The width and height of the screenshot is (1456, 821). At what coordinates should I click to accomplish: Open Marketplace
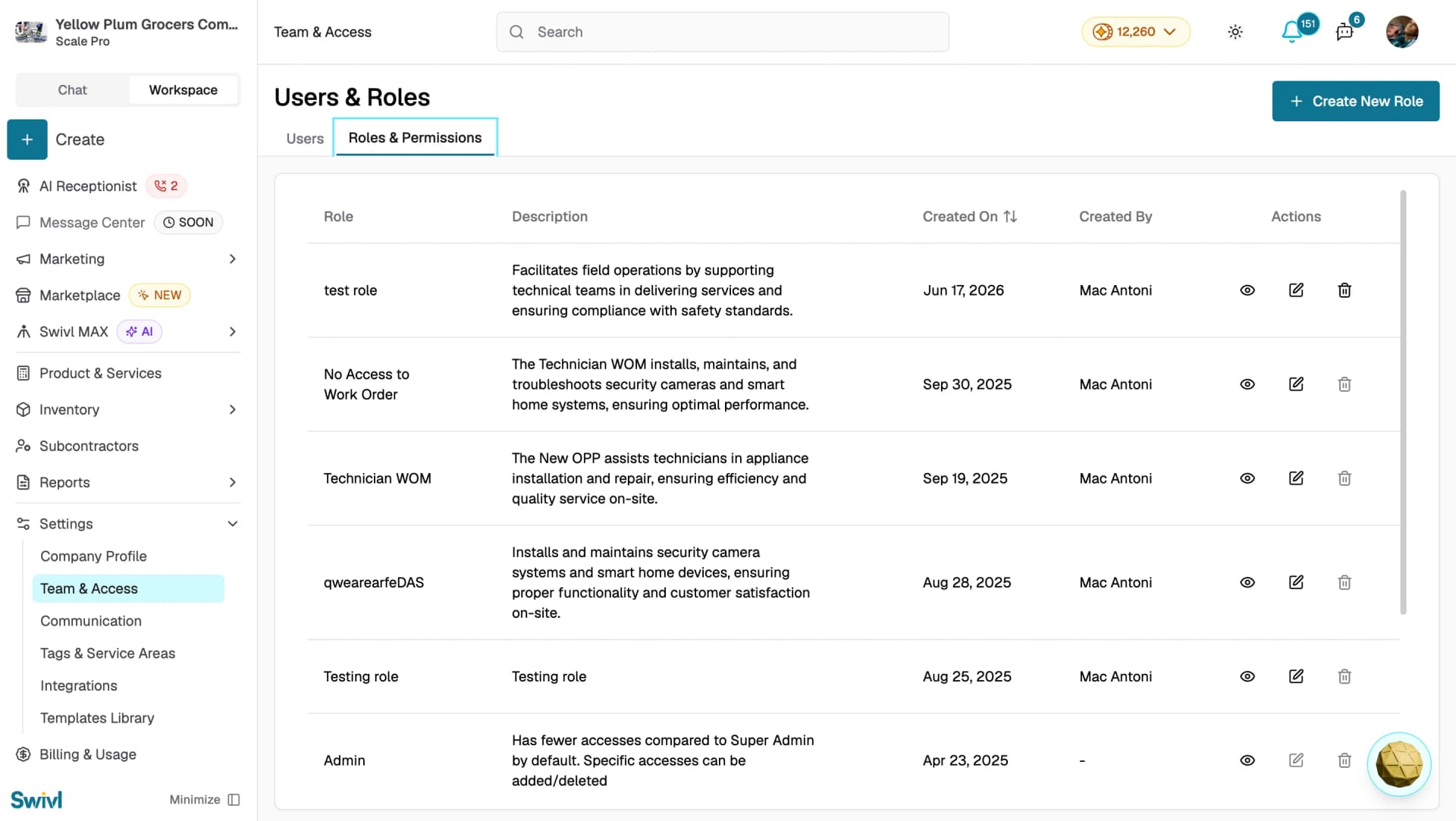(x=80, y=296)
